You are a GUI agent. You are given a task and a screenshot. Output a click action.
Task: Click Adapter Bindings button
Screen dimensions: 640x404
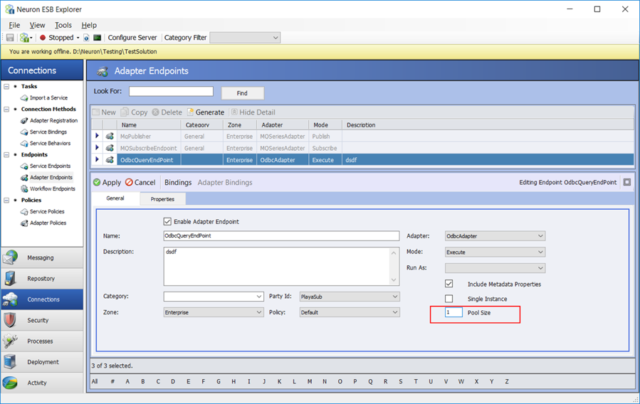(x=225, y=182)
